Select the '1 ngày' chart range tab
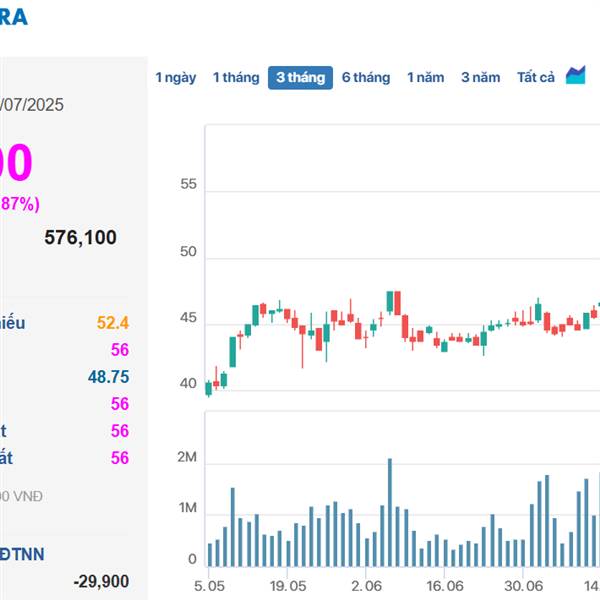The width and height of the screenshot is (600, 600). tap(176, 78)
